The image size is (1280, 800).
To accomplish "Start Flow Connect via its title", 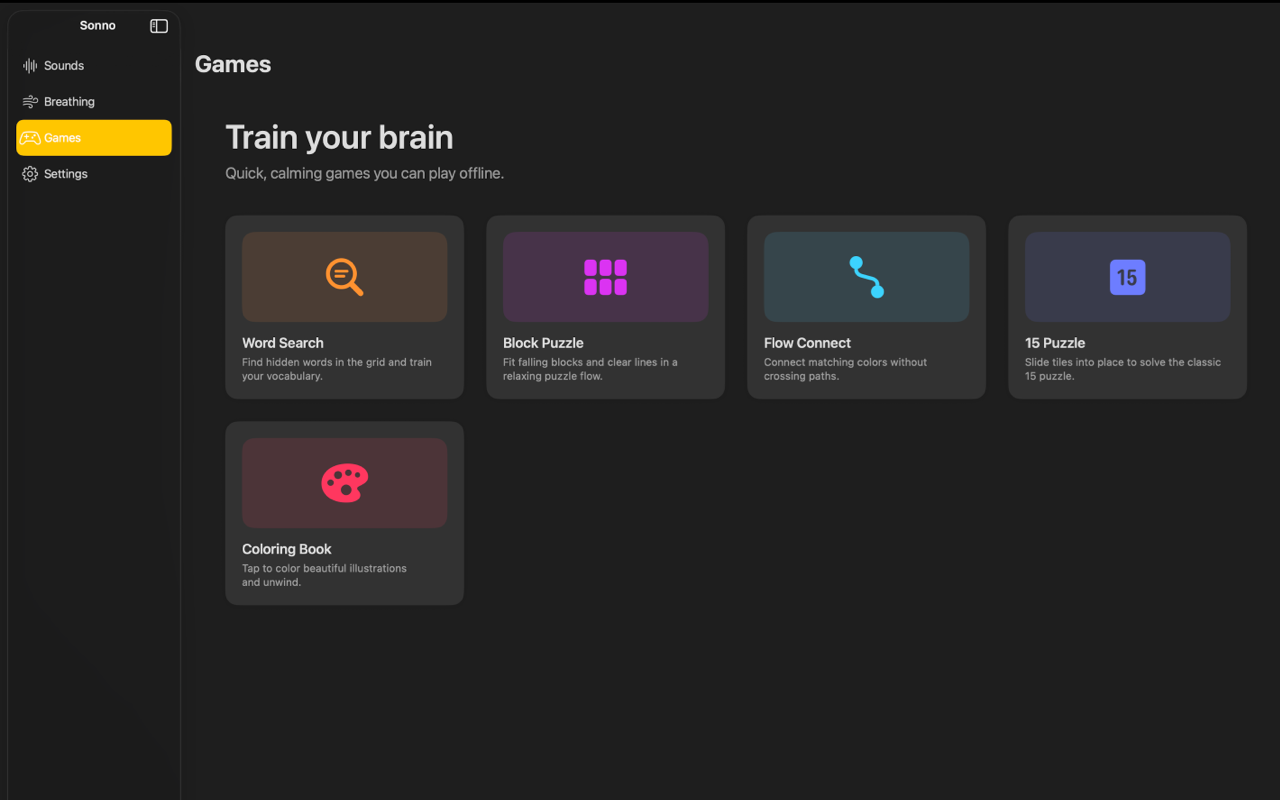I will point(807,343).
